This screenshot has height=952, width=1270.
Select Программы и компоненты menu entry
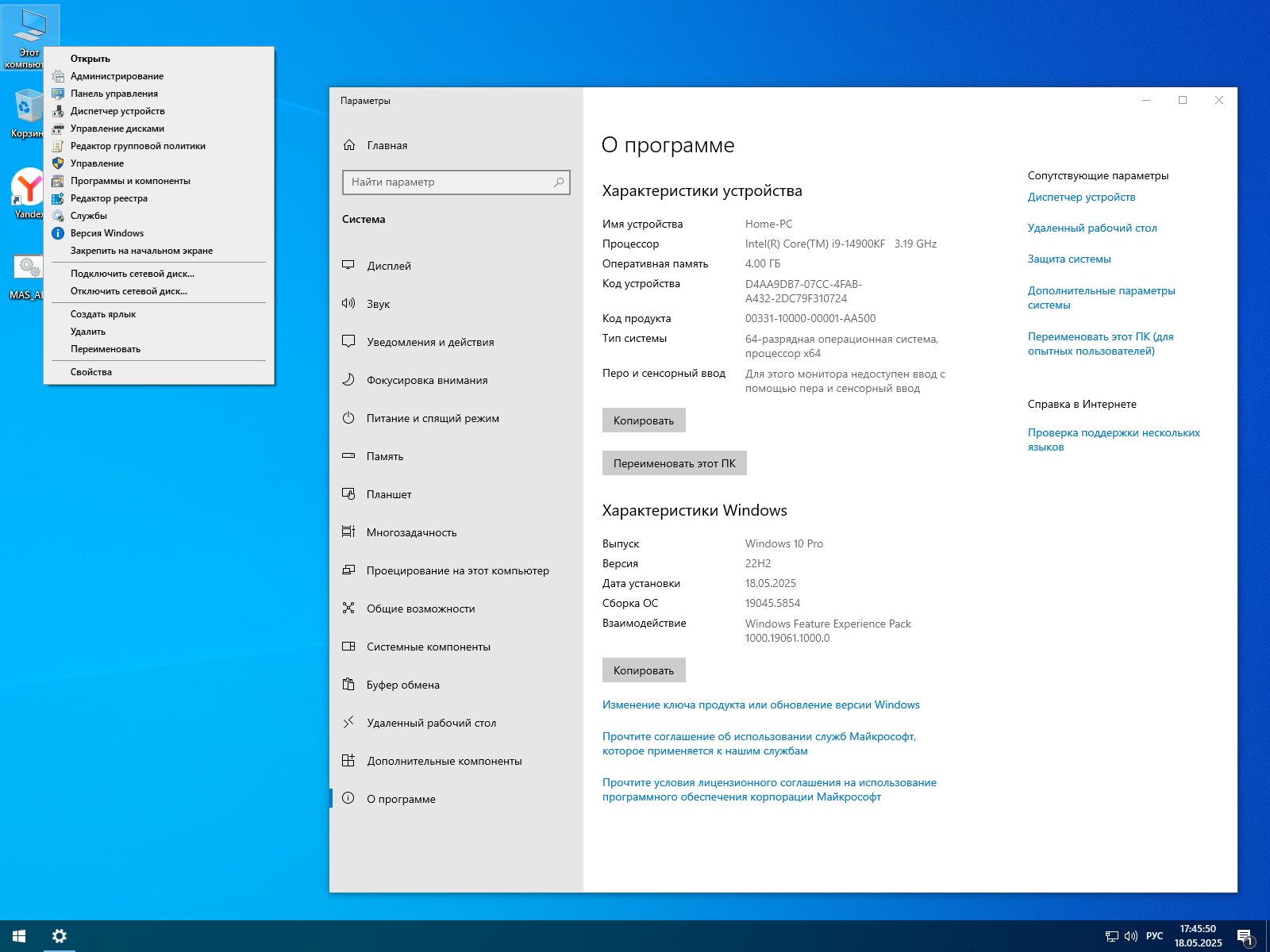click(159, 181)
